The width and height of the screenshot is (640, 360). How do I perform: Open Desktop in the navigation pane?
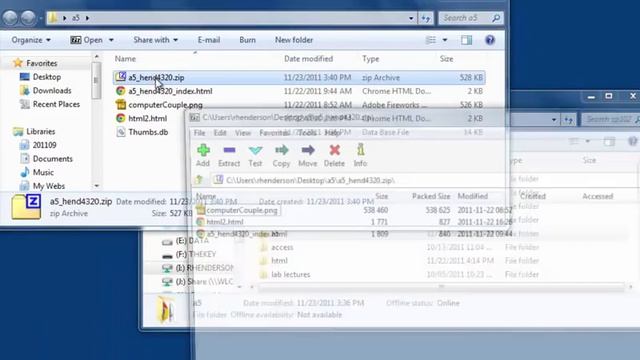click(x=47, y=77)
